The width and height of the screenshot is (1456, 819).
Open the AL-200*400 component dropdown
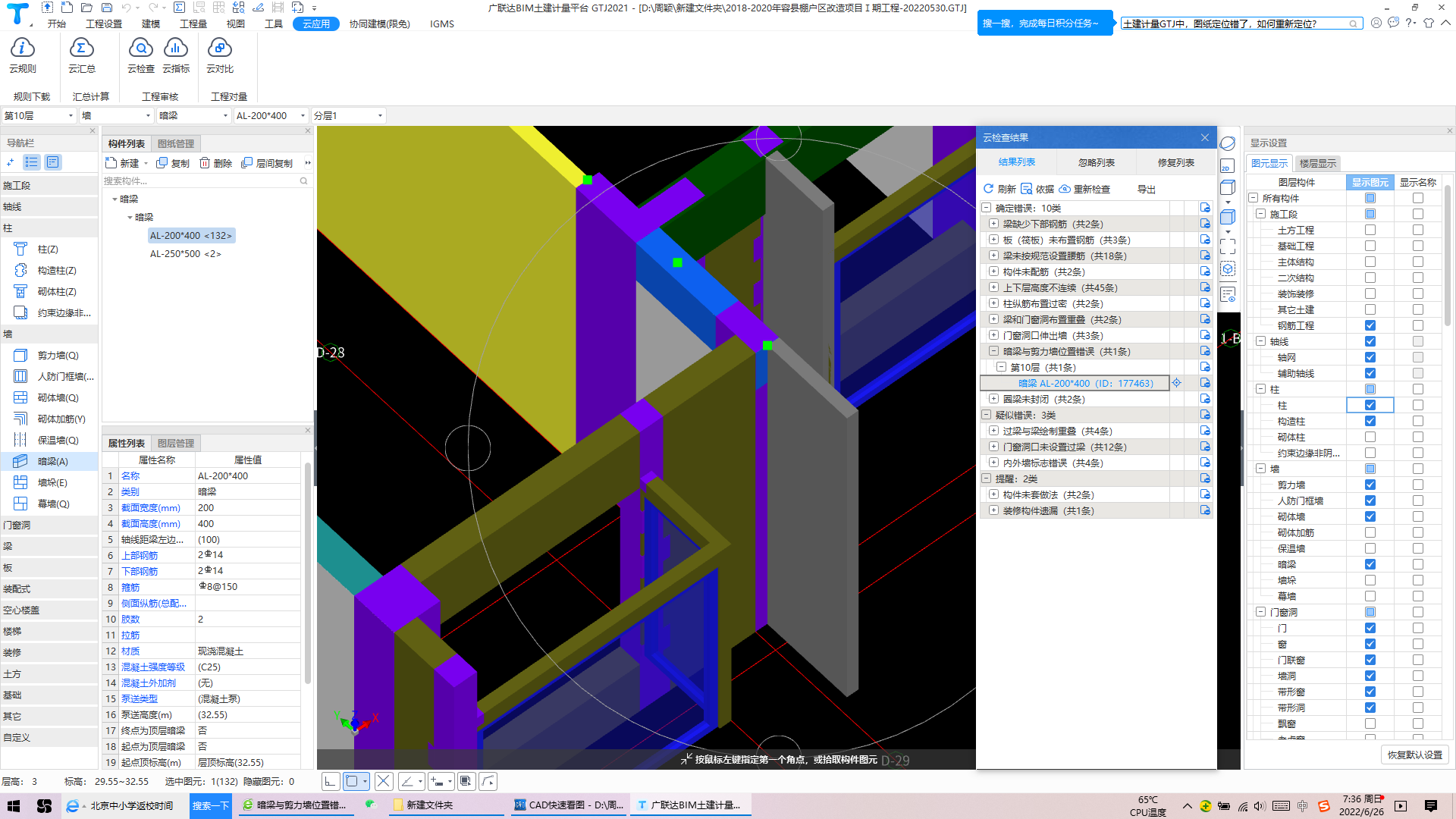pyautogui.click(x=271, y=116)
